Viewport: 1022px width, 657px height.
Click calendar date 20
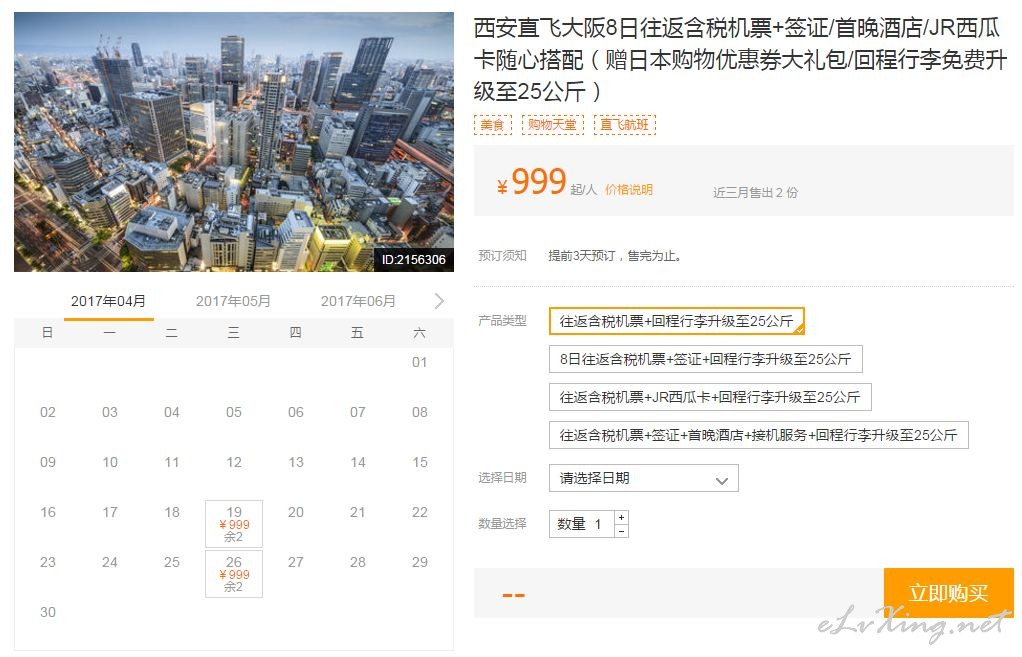click(x=296, y=512)
